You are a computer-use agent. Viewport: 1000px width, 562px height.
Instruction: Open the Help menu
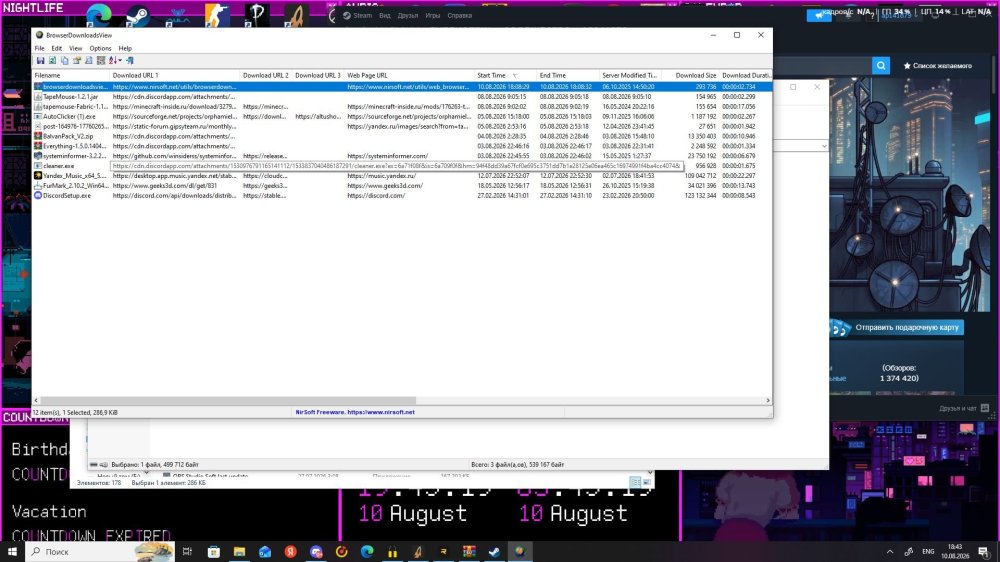tap(125, 48)
